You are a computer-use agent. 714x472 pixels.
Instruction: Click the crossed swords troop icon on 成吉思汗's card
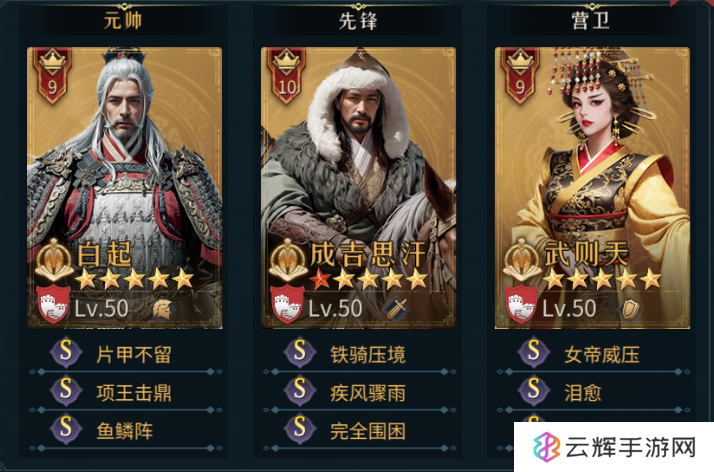[396, 309]
